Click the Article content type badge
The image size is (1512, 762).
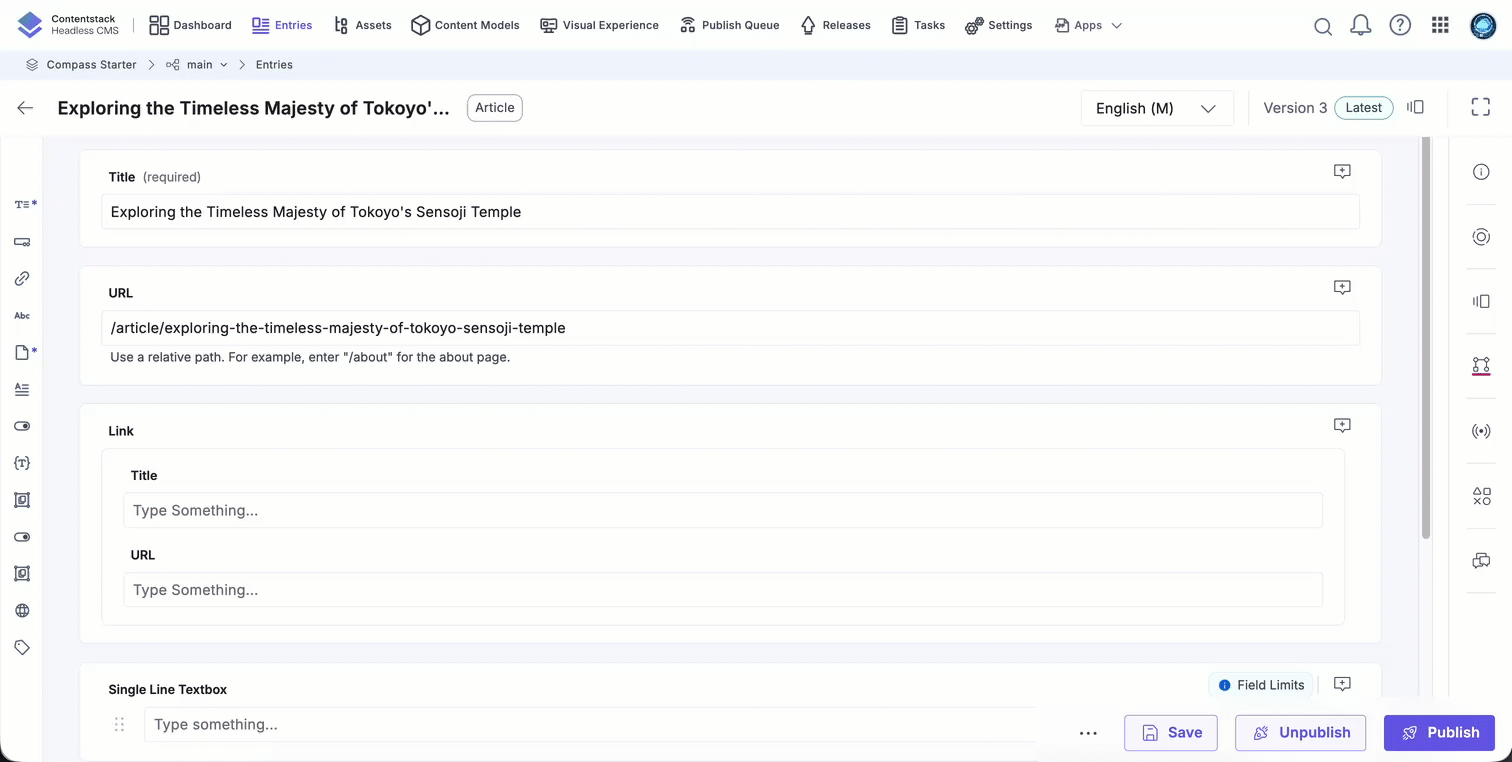495,108
